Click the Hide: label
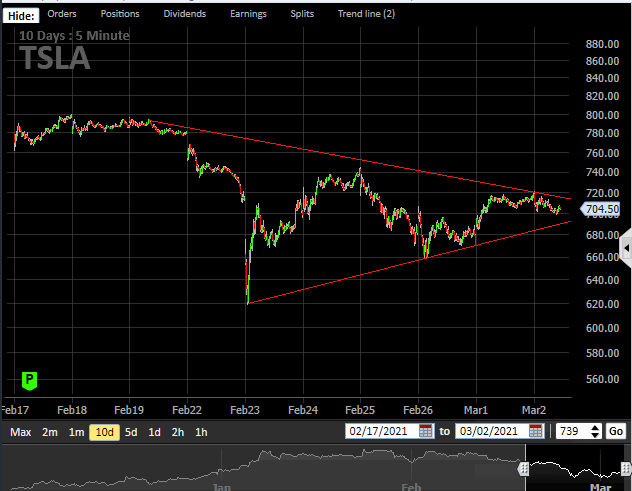The width and height of the screenshot is (632, 491). coord(21,16)
